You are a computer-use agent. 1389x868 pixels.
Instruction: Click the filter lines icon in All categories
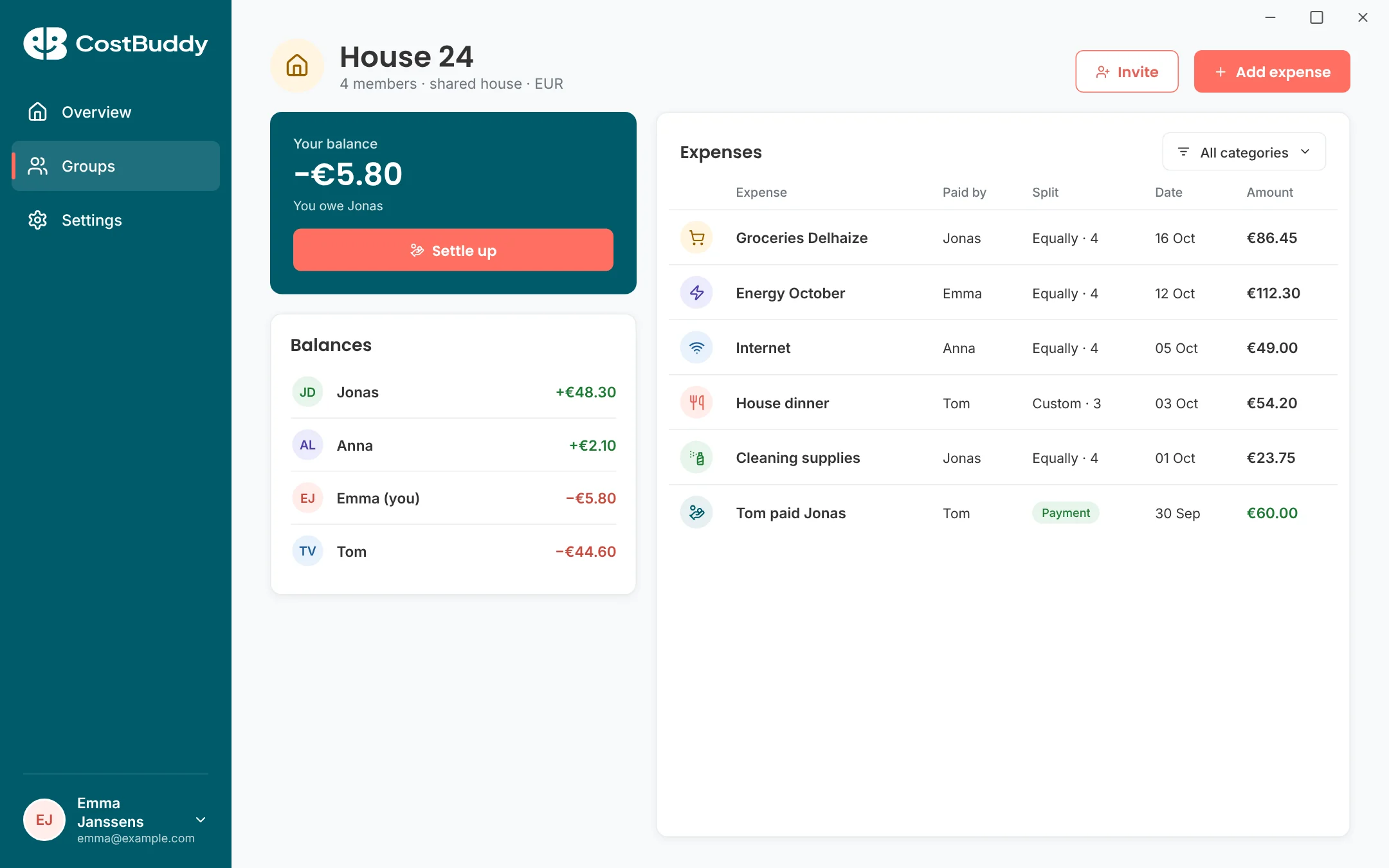click(x=1183, y=152)
